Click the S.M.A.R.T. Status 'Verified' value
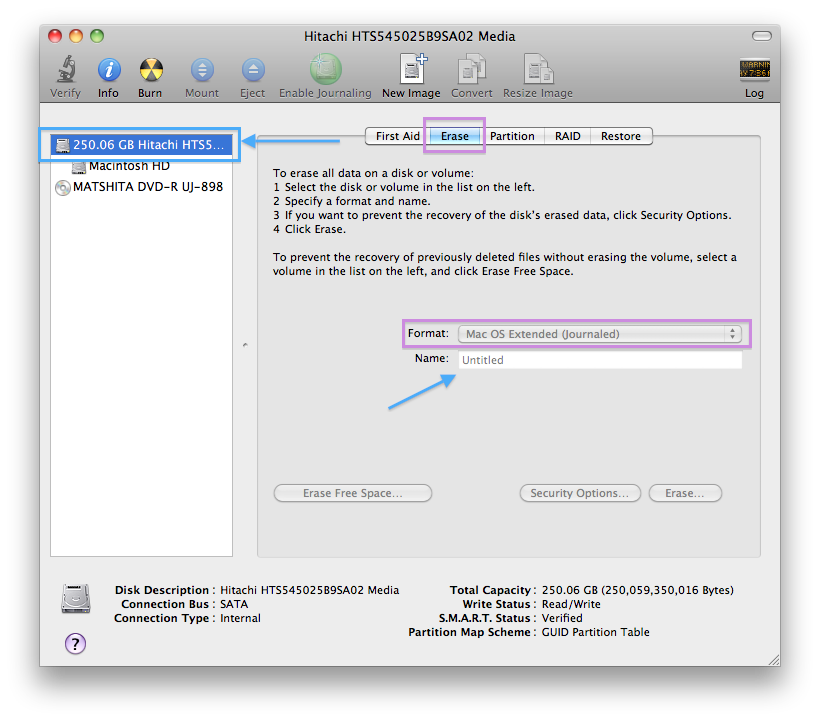Image resolution: width=820 pixels, height=721 pixels. tap(562, 618)
